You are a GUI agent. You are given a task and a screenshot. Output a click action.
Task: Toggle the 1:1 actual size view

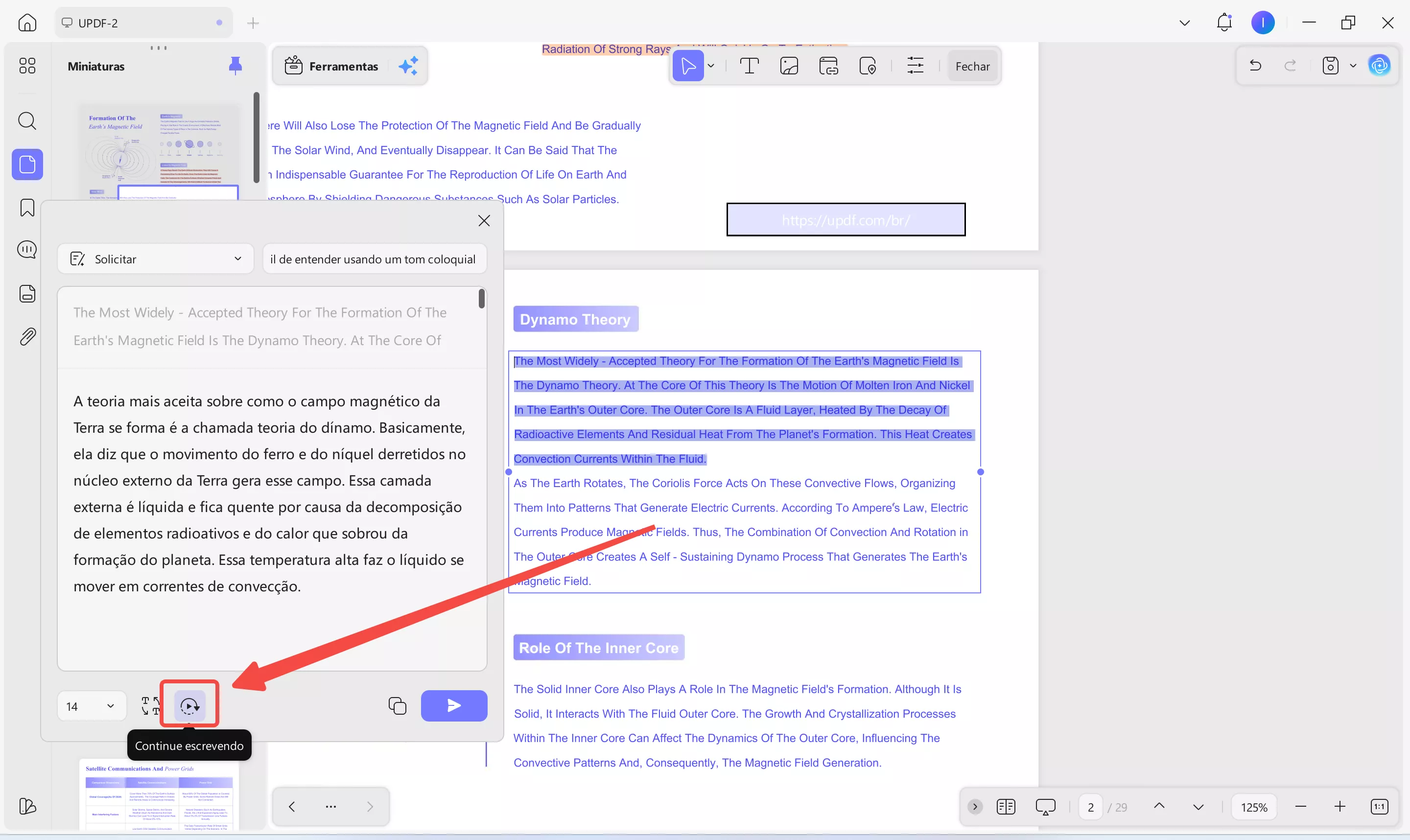pos(1379,807)
